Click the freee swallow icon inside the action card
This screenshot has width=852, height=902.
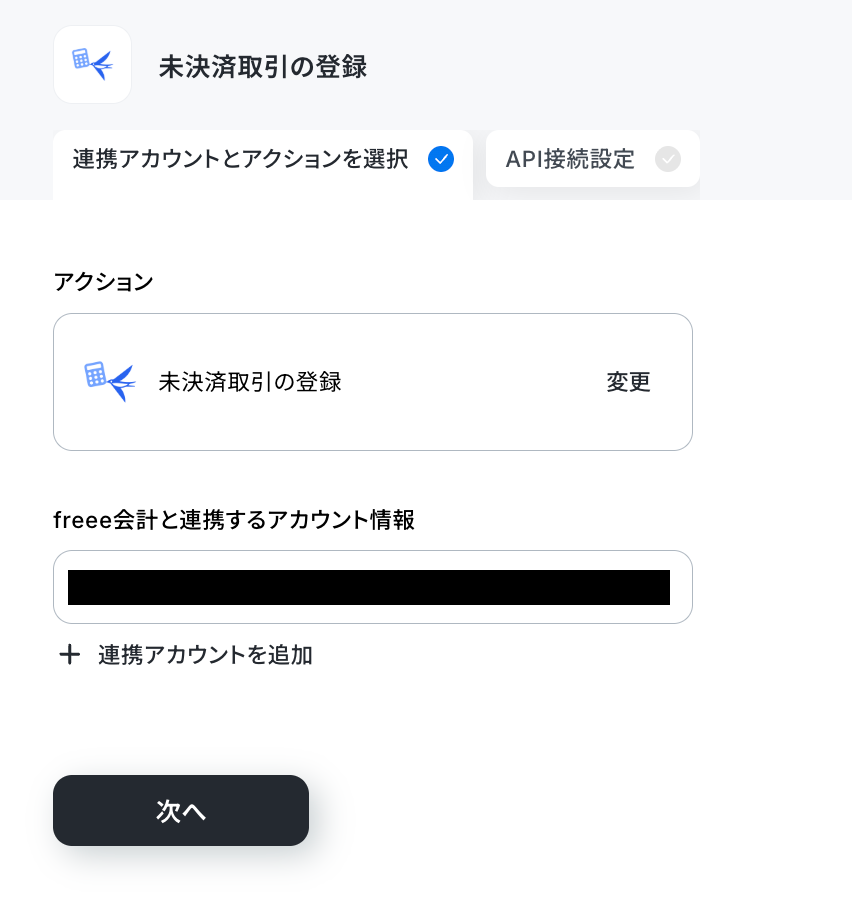click(x=110, y=382)
